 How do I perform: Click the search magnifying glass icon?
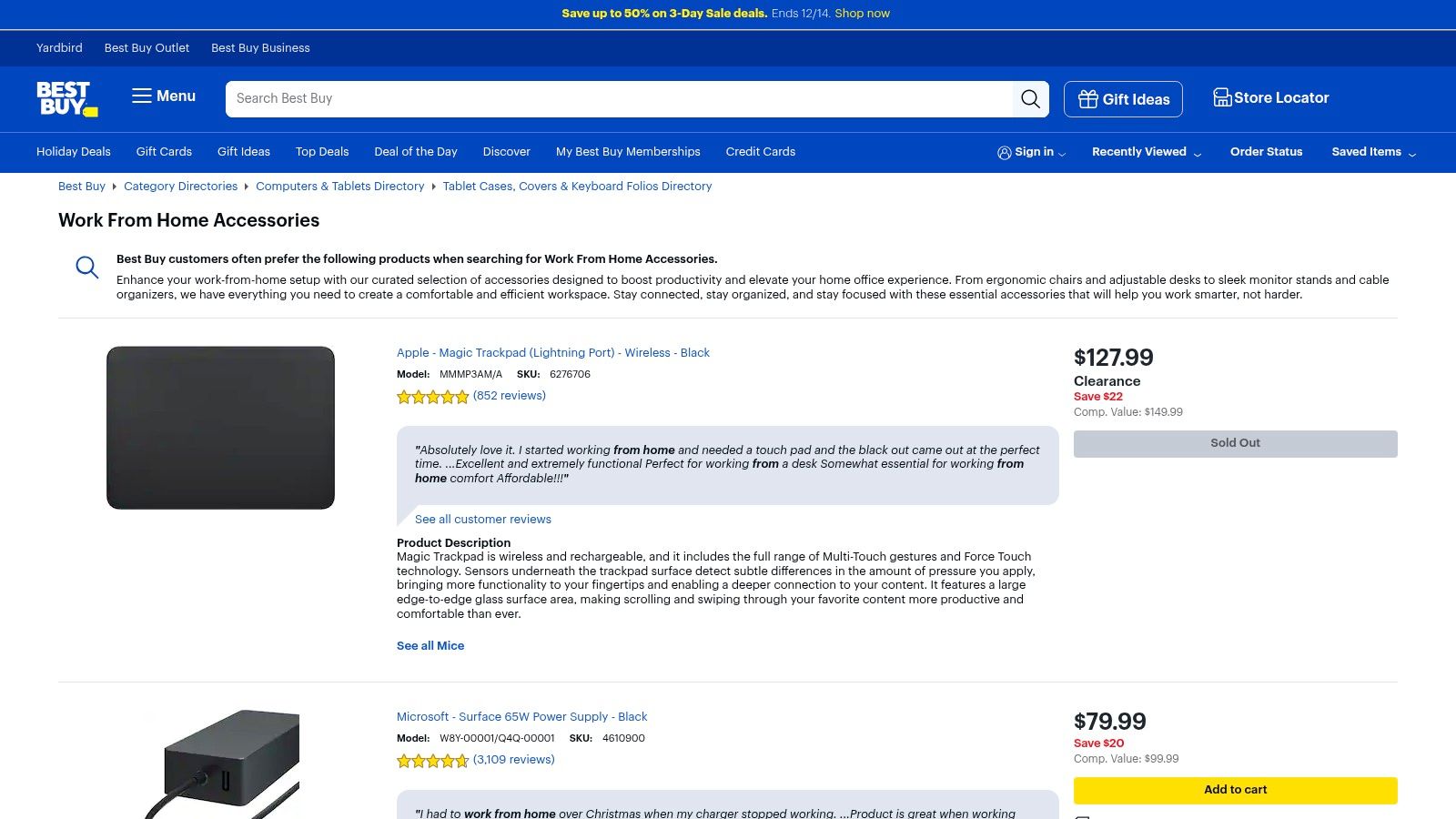[x=1030, y=98]
